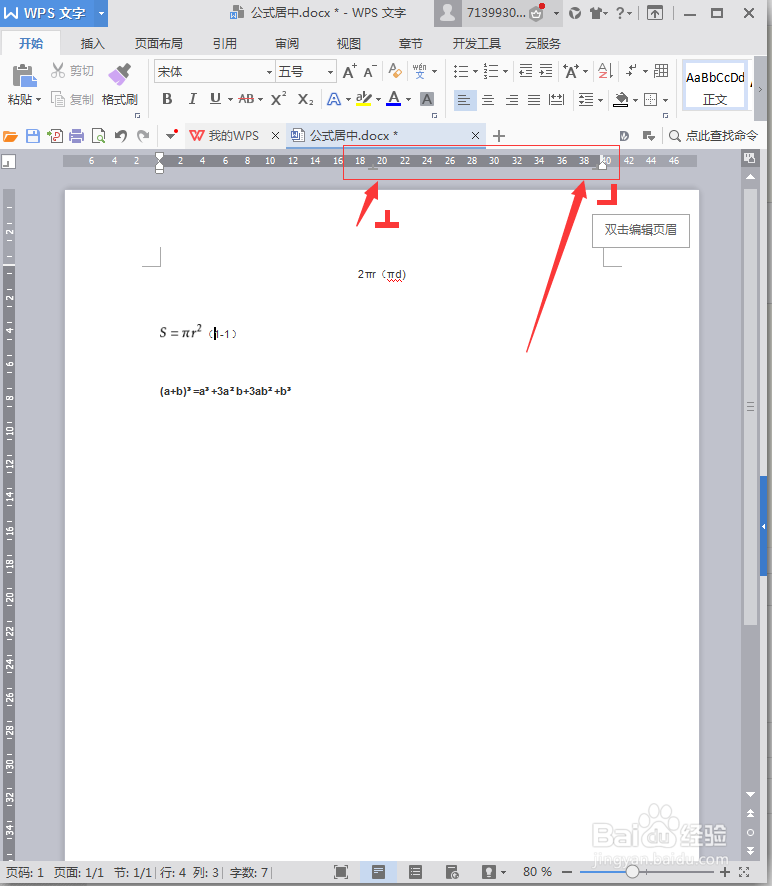Viewport: 772px width, 886px height.
Task: Enable justify alignment button
Action: 534,100
